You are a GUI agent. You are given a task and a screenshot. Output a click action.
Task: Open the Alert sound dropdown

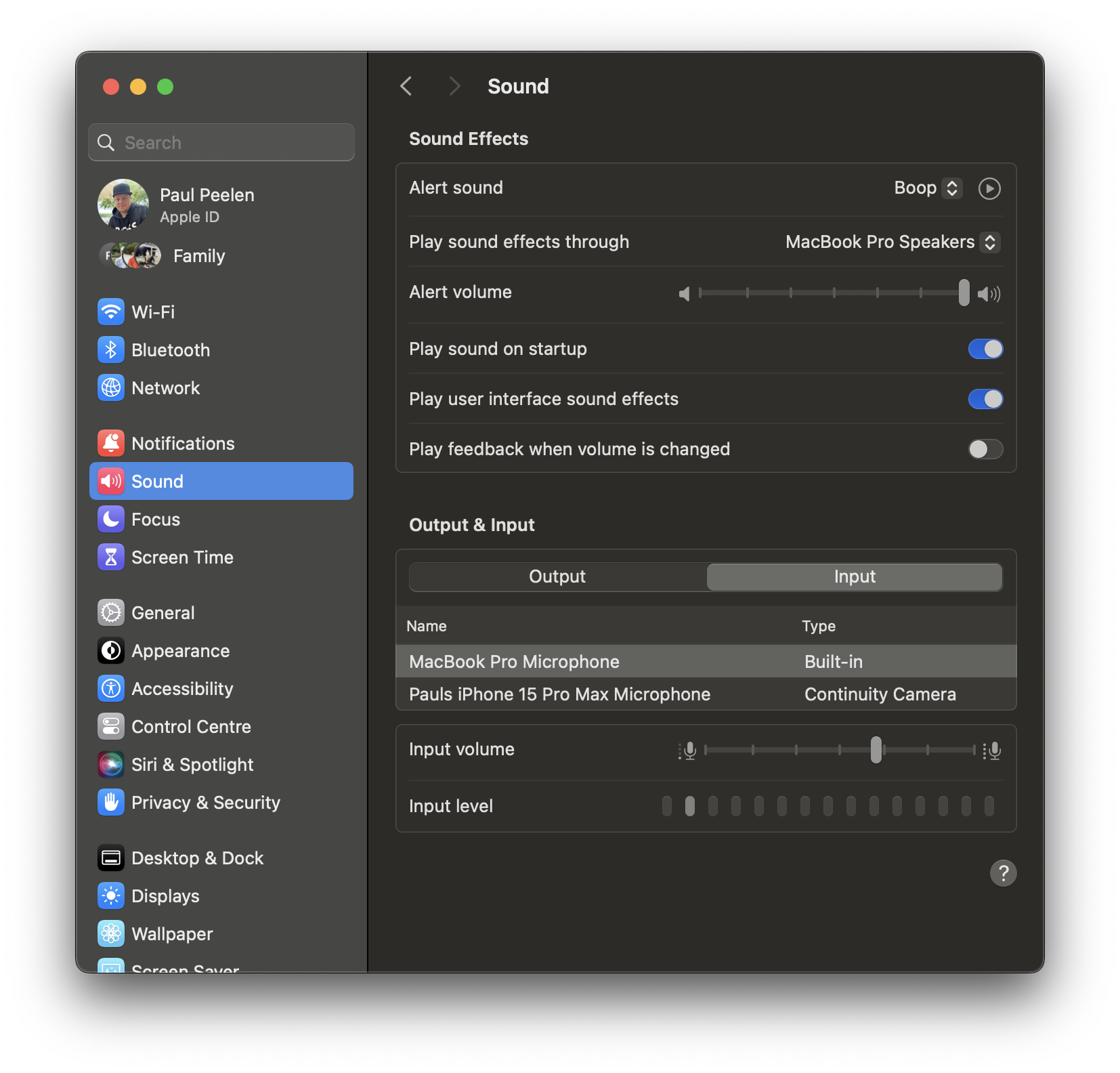tap(928, 188)
